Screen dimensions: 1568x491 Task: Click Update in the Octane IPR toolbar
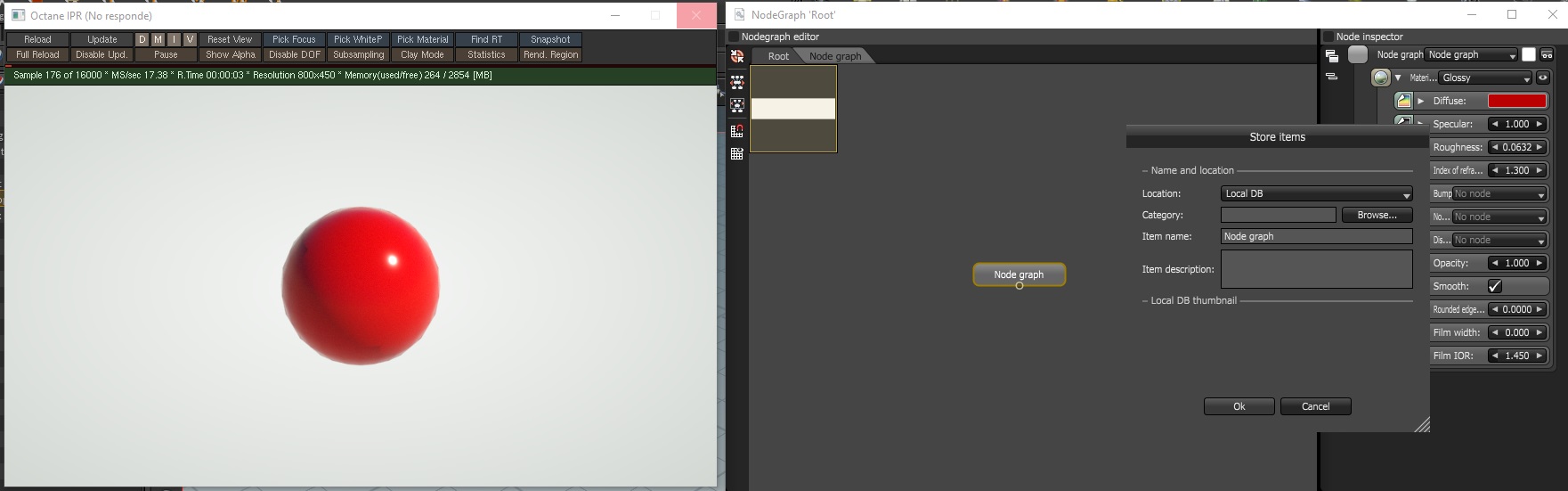point(102,39)
